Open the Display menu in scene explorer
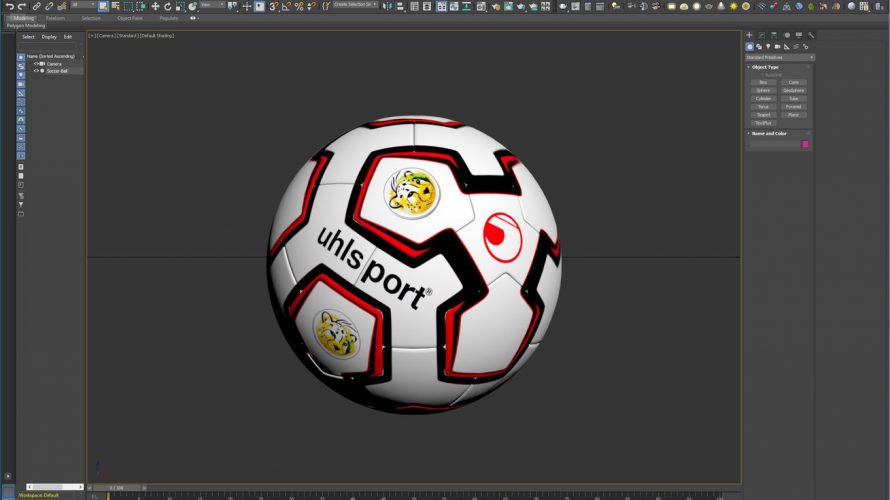The height and width of the screenshot is (500, 890). tap(49, 37)
